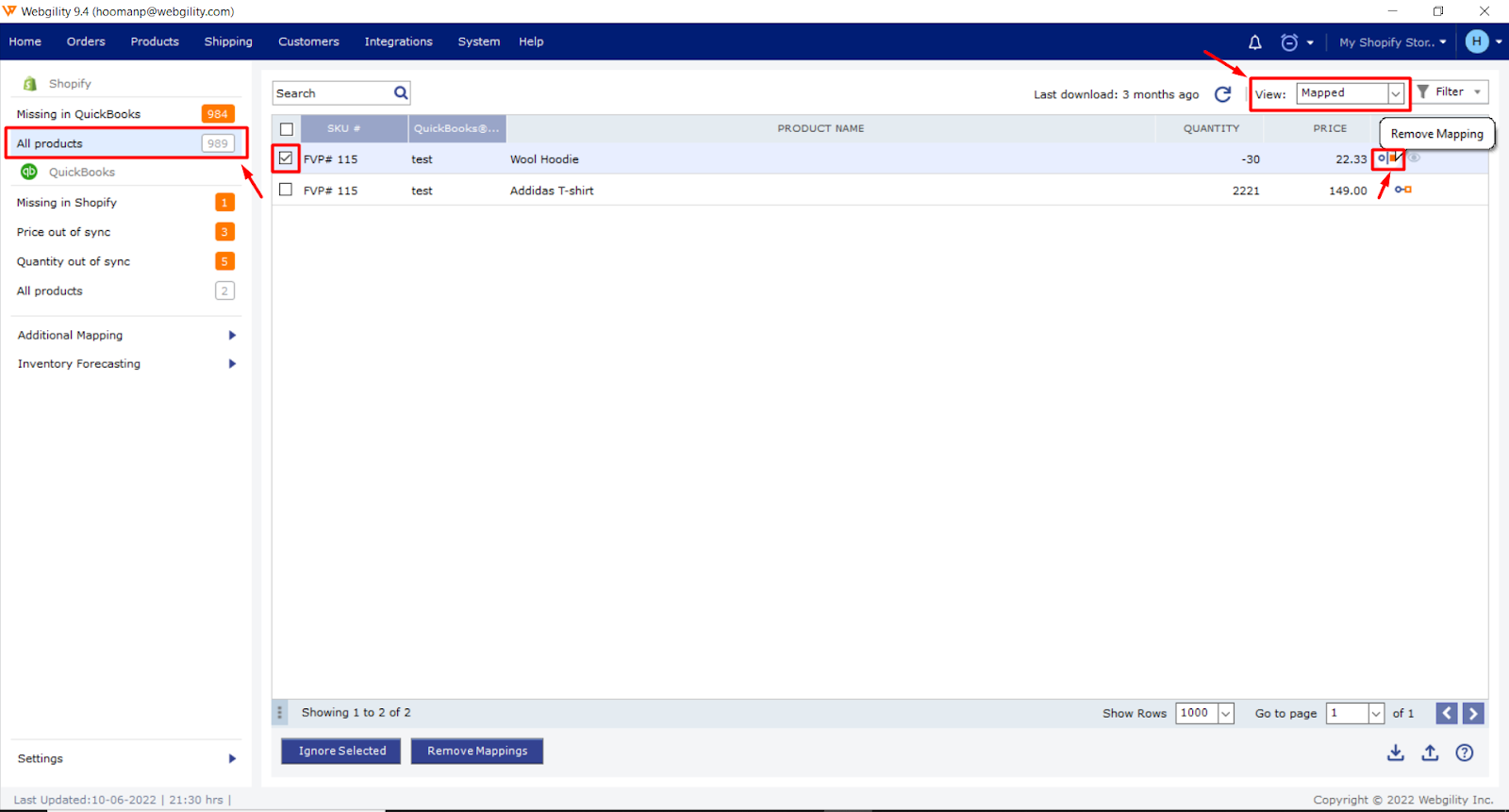
Task: Expand the Filter dropdown arrow
Action: click(1478, 91)
